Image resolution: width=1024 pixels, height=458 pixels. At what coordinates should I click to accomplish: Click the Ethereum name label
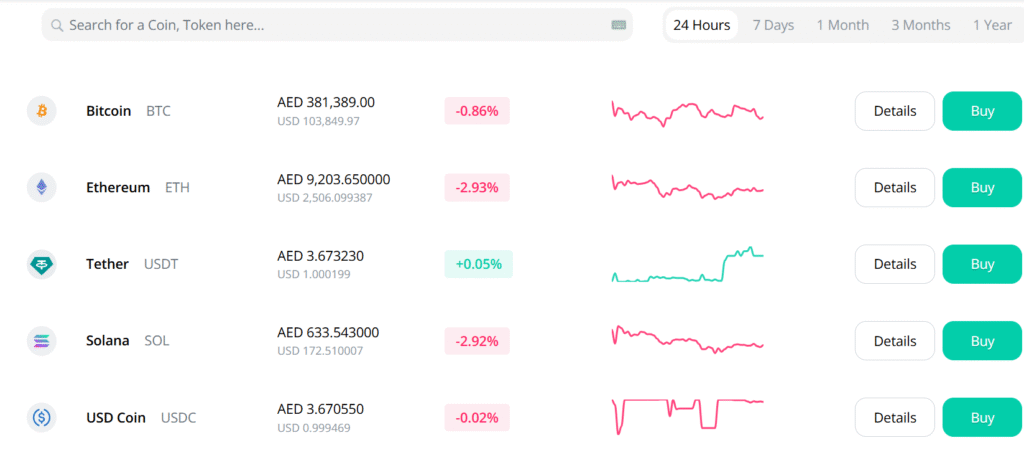(118, 188)
